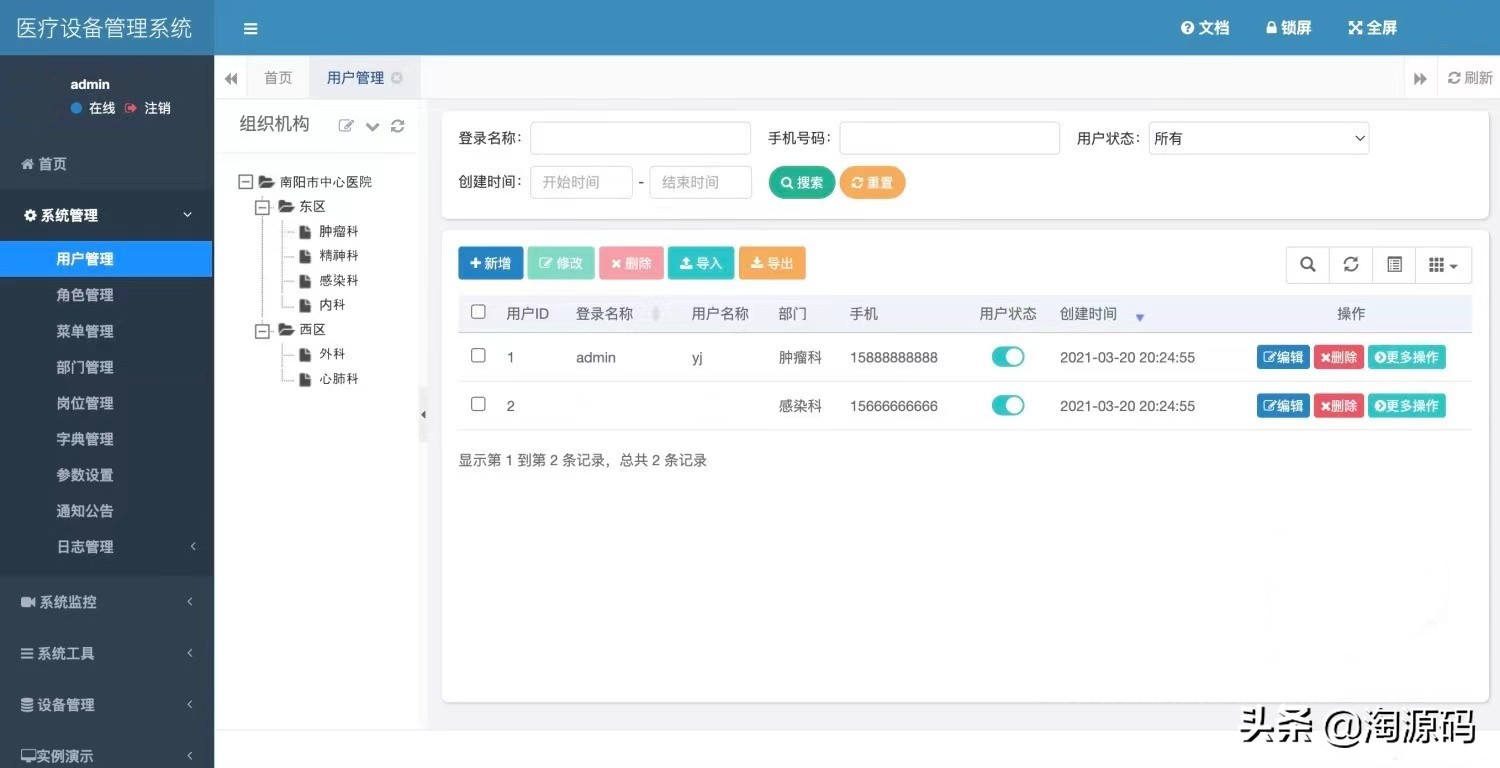Click the edit pencil icon beside 组织机构

coord(347,124)
